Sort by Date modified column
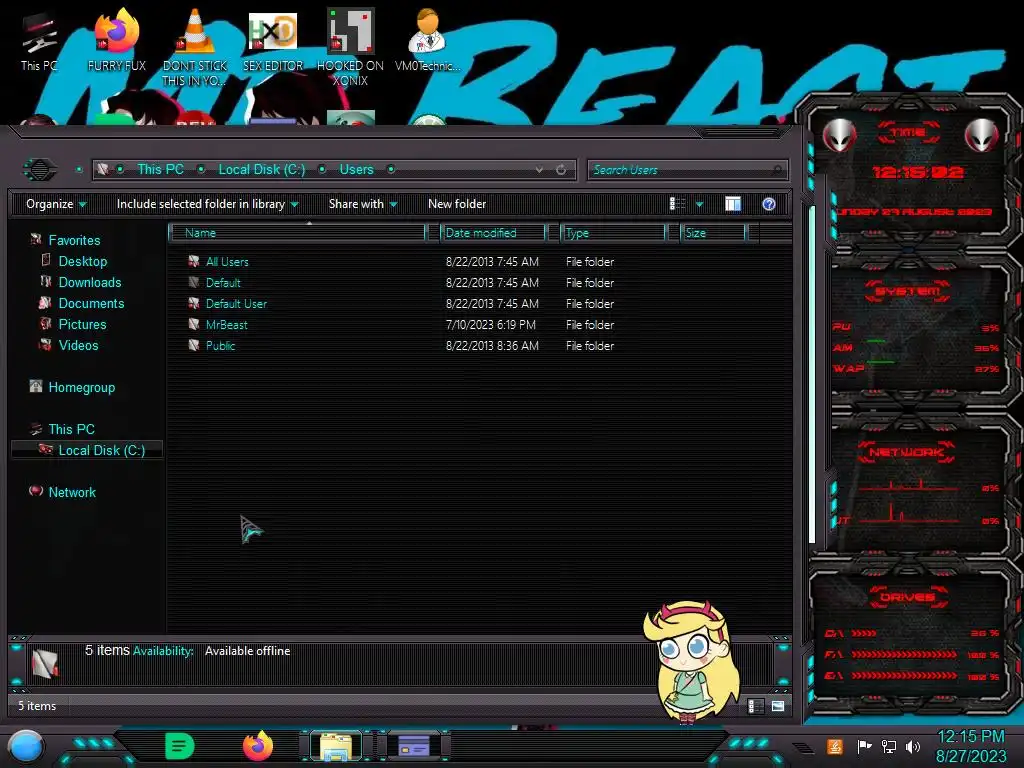The height and width of the screenshot is (768, 1024). 493,232
